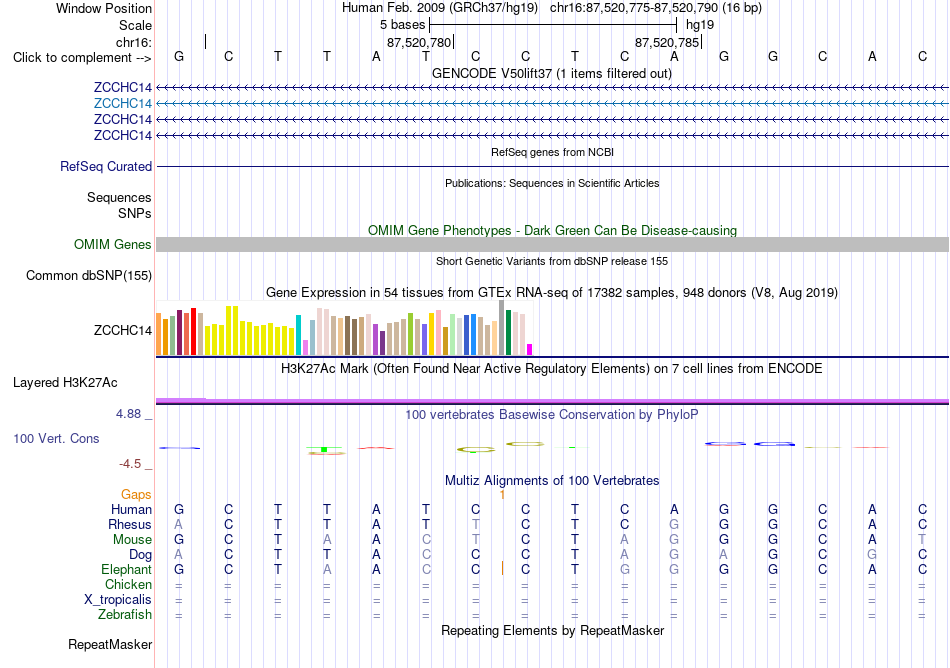Open 'Repeating Elements by RepeatMasker' title
Screen dimensions: 950x668
552,630
